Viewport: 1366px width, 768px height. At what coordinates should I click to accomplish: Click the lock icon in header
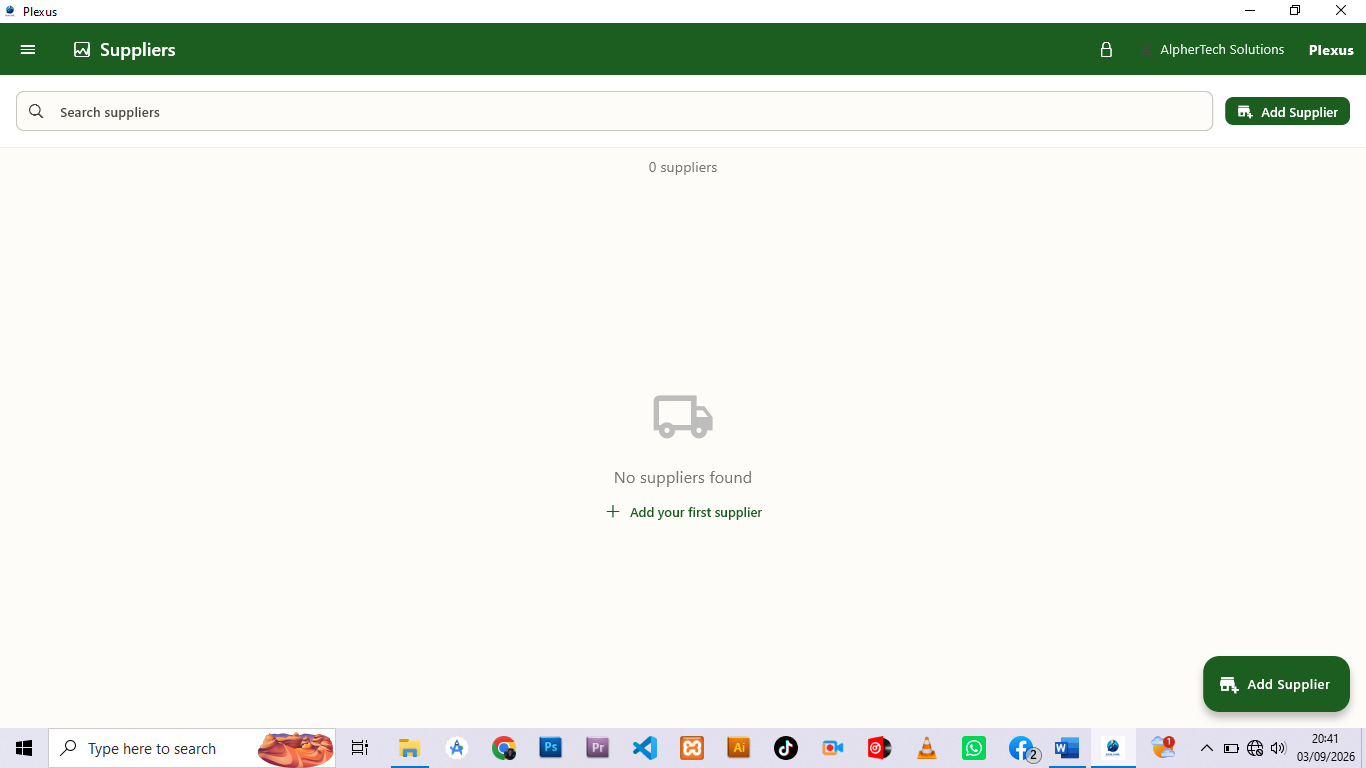(1106, 49)
